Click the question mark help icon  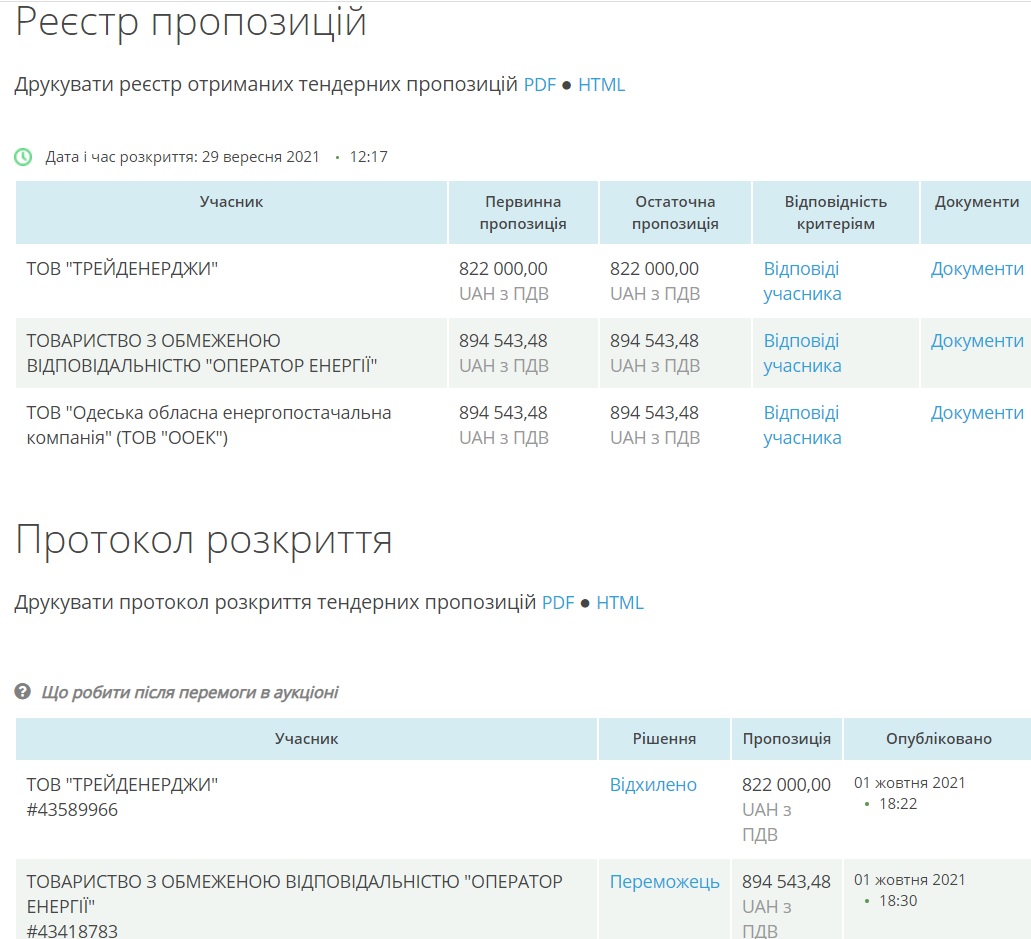coord(22,691)
